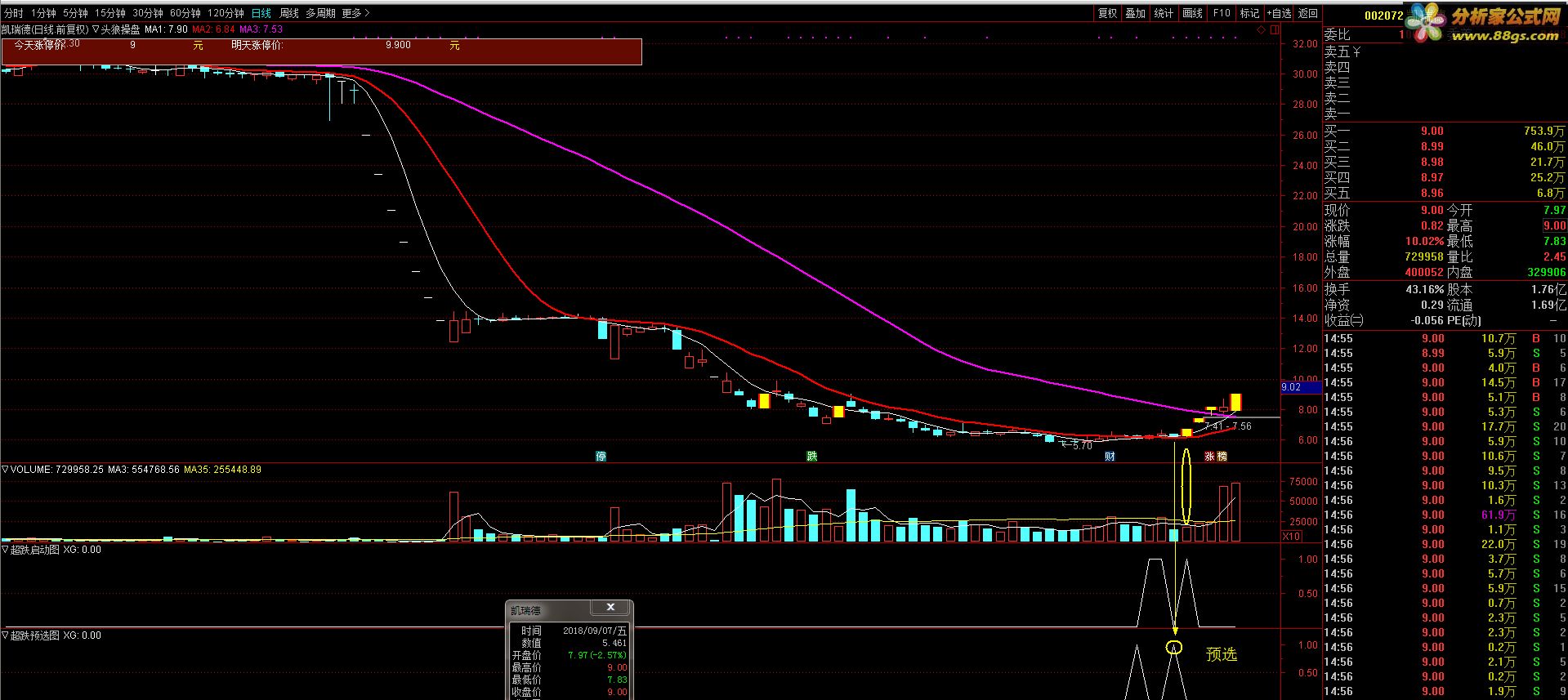Select the 5分钟 period tab
The height and width of the screenshot is (700, 1568).
pyautogui.click(x=75, y=13)
